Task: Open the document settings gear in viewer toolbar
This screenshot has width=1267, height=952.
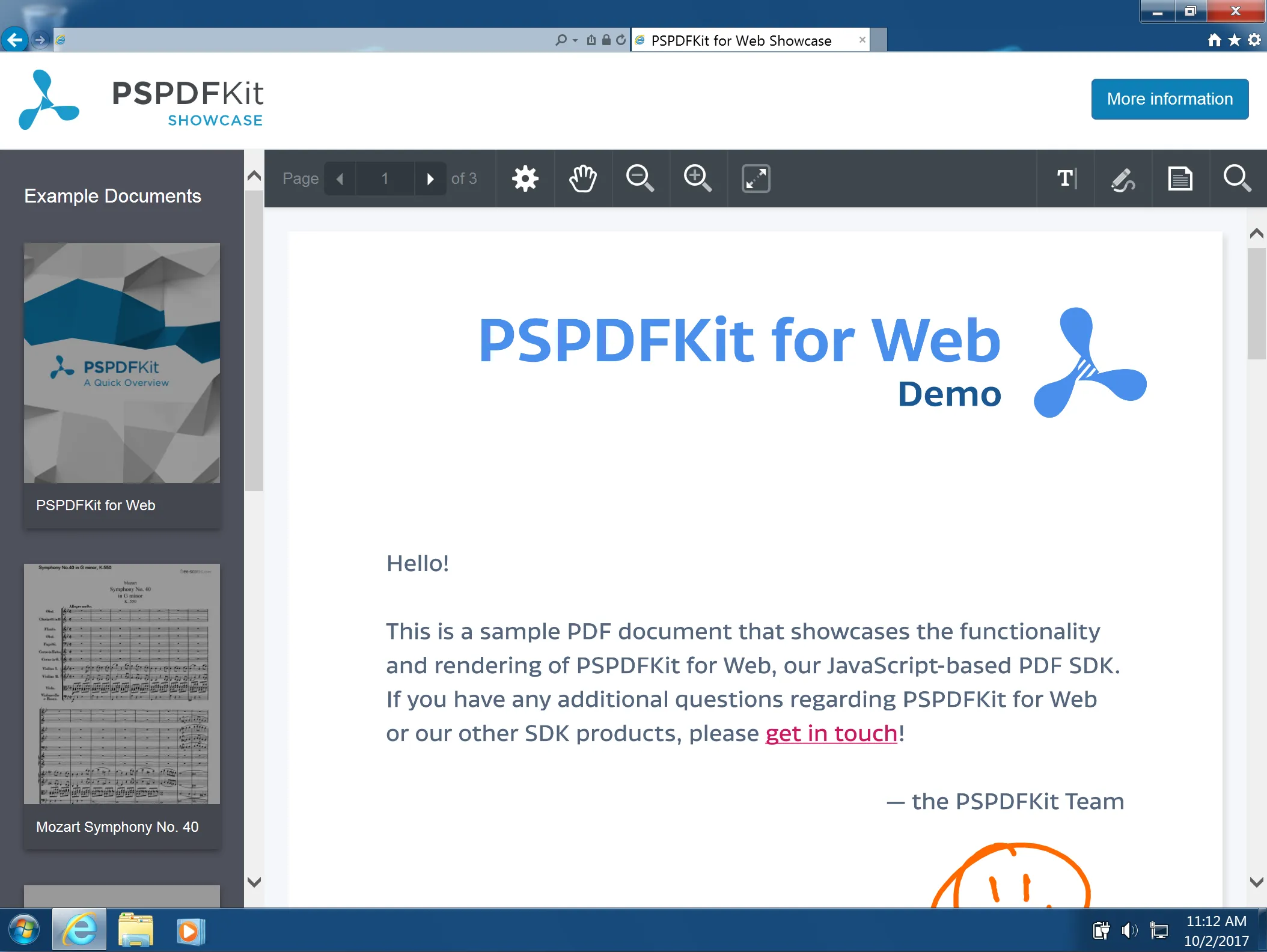Action: click(524, 178)
